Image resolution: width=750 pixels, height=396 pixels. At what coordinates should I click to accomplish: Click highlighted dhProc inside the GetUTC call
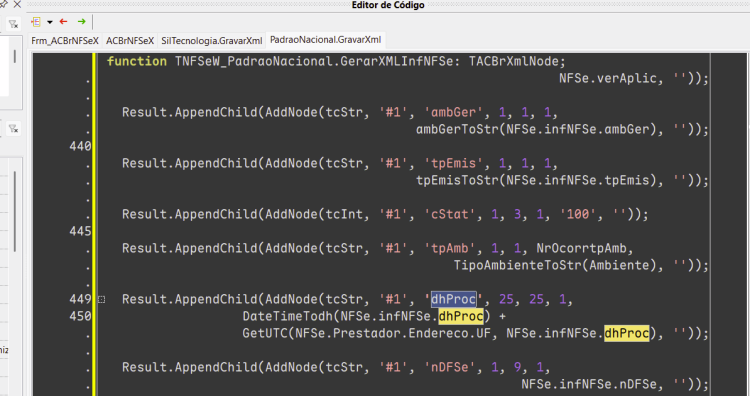pos(627,333)
